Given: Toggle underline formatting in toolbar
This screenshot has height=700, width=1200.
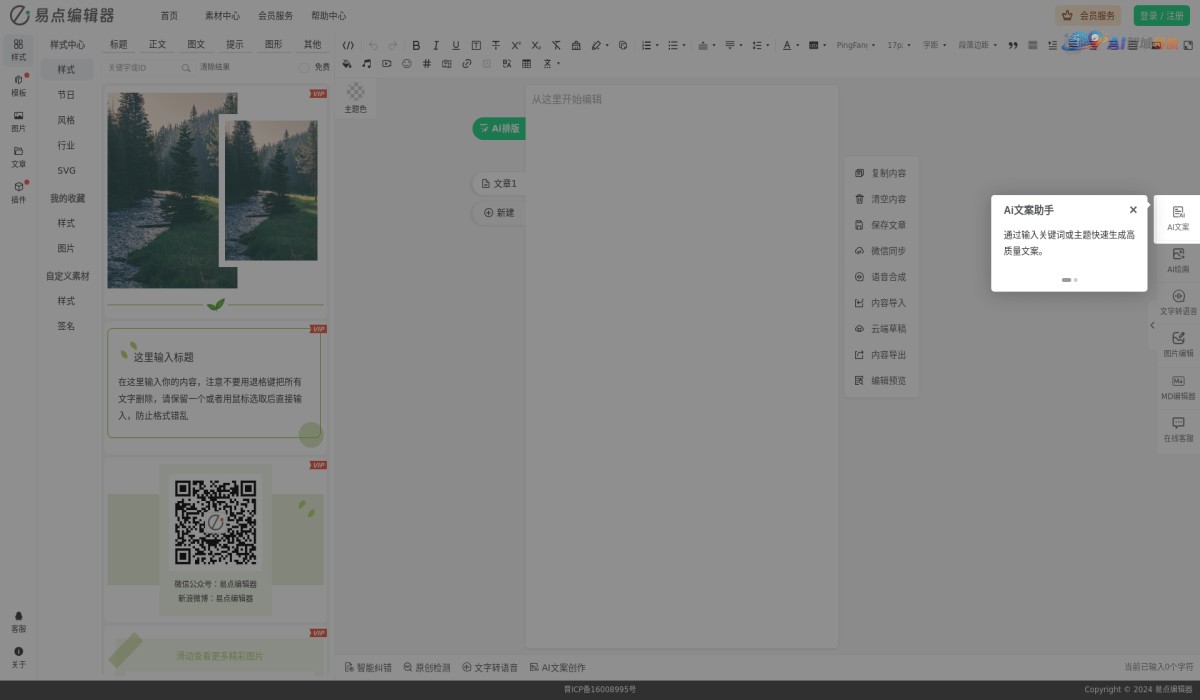Looking at the screenshot, I should click(x=456, y=45).
